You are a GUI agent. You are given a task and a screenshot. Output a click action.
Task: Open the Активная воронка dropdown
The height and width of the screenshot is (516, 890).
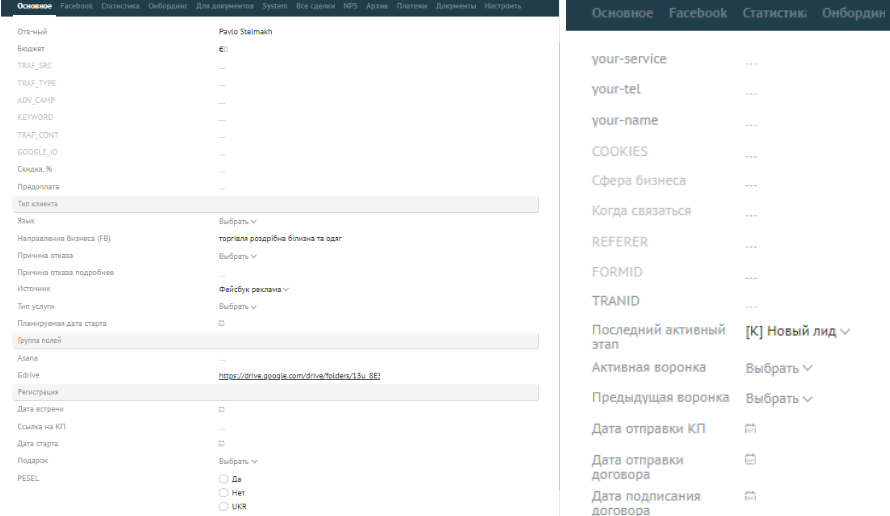779,368
